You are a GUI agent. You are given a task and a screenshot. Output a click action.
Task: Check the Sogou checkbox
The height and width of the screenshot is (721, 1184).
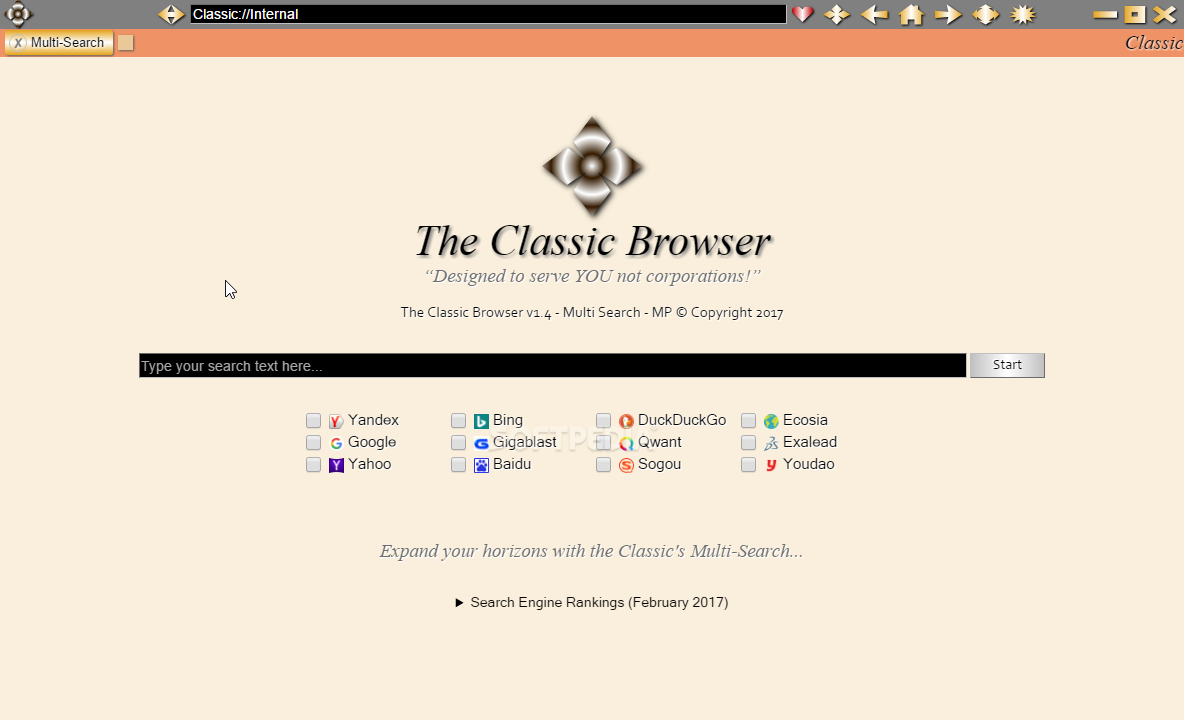point(603,464)
